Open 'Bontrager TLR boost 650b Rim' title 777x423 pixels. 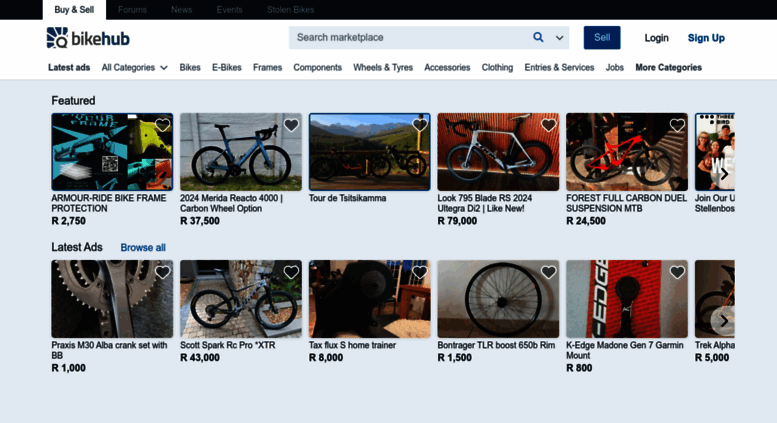click(496, 345)
